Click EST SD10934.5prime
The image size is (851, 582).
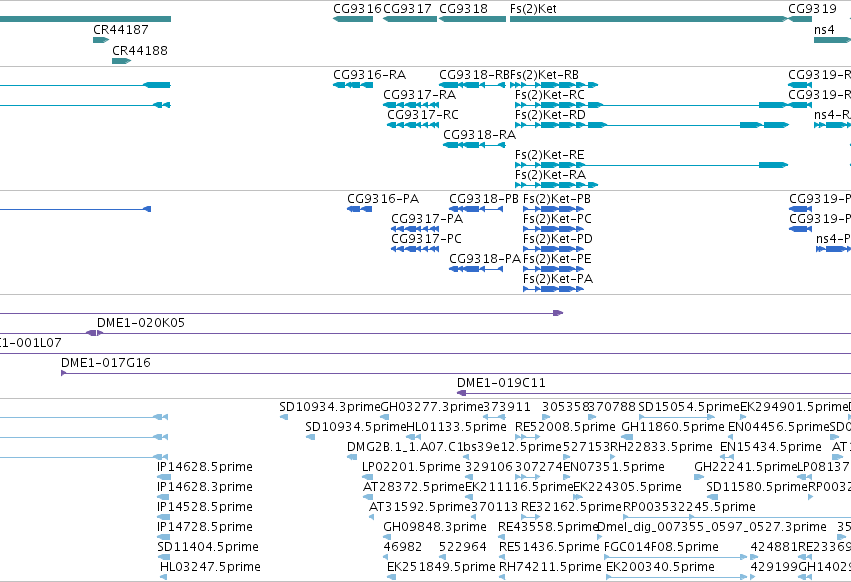click(x=310, y=437)
